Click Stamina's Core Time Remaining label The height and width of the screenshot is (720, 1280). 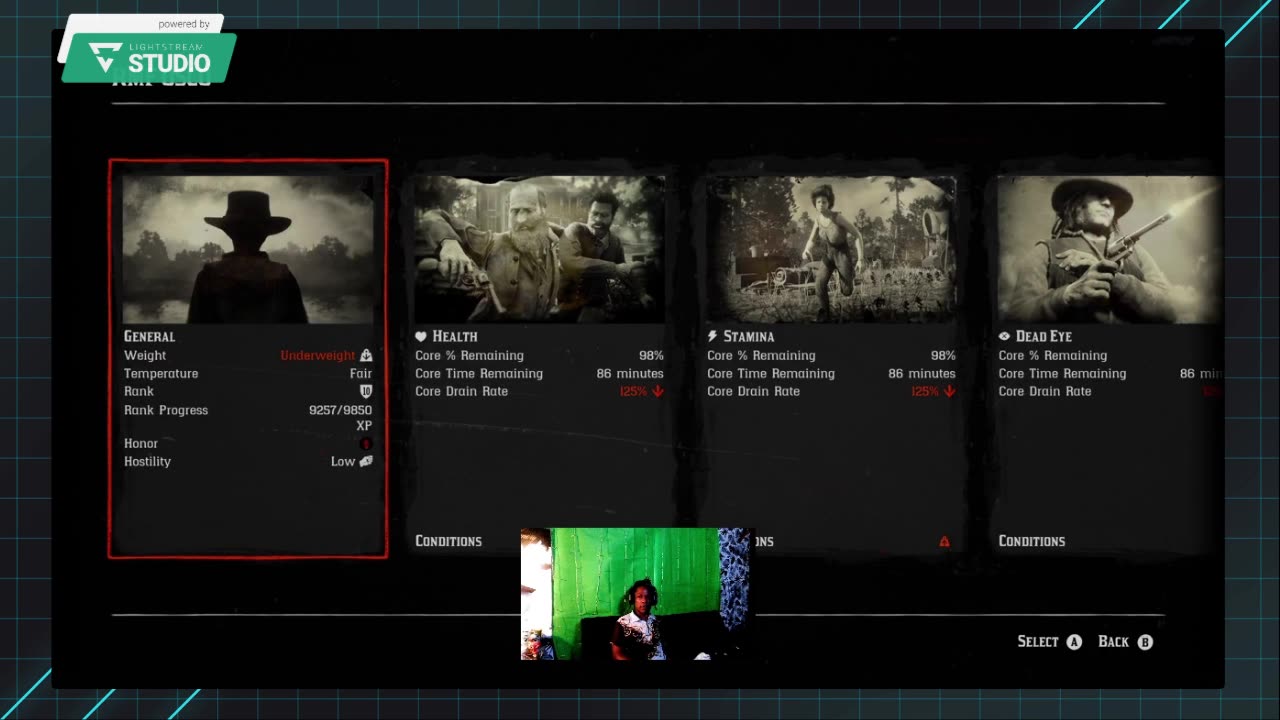click(771, 373)
